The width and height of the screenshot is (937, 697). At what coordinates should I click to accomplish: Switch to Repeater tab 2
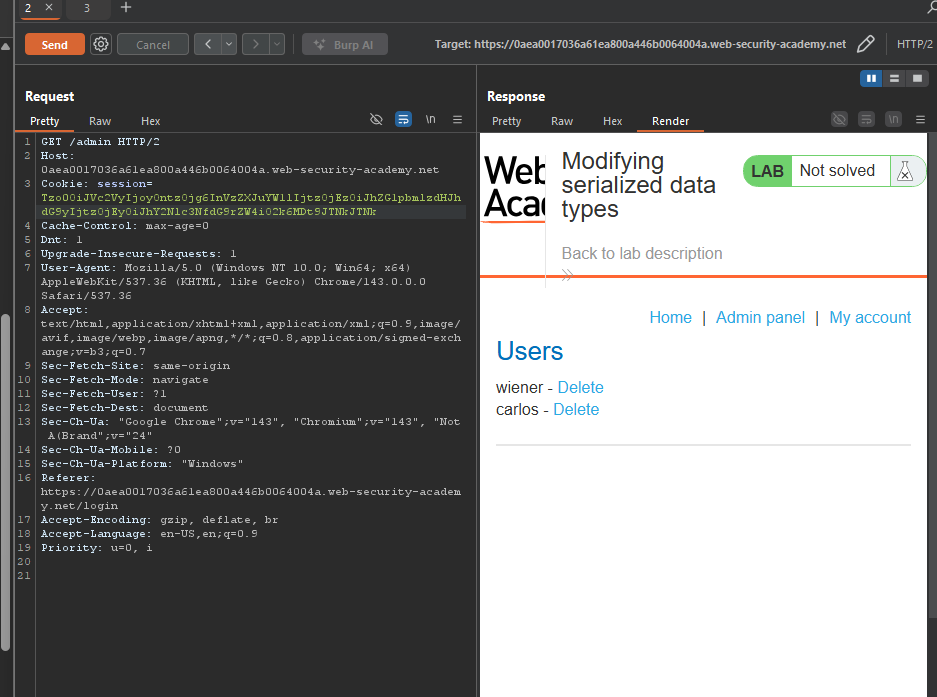(x=29, y=8)
